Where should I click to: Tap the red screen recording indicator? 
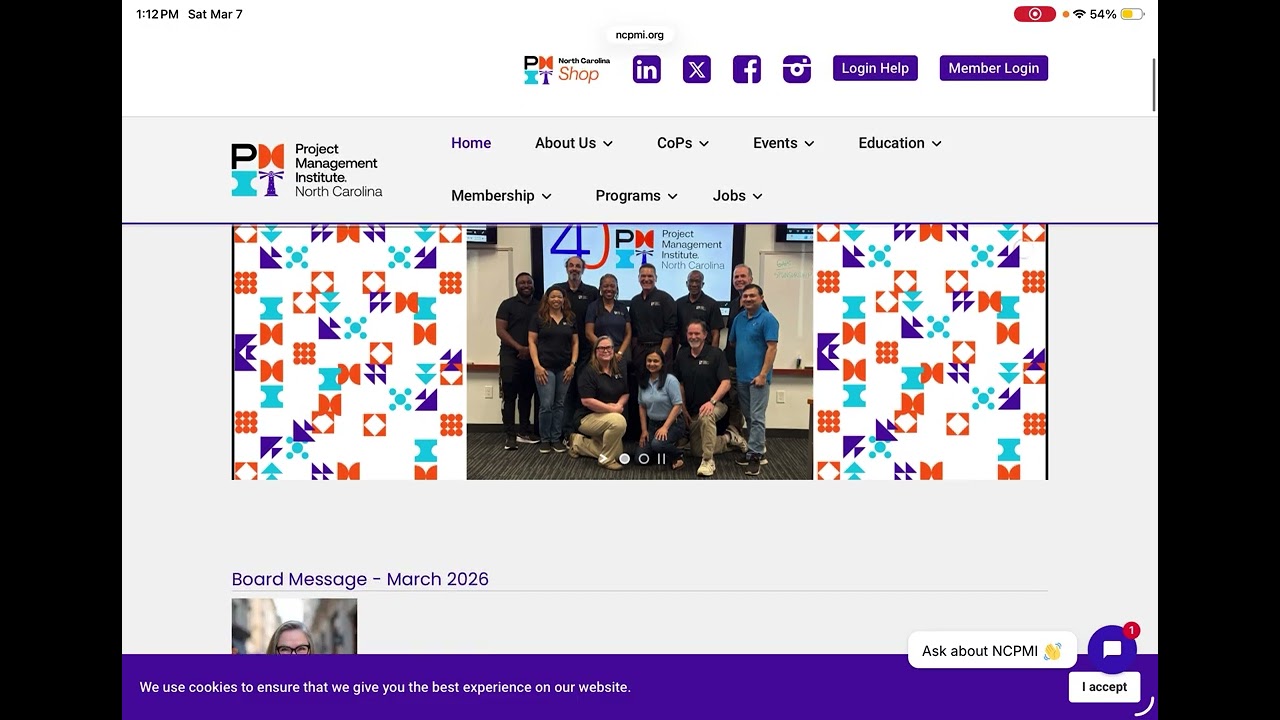point(1035,14)
